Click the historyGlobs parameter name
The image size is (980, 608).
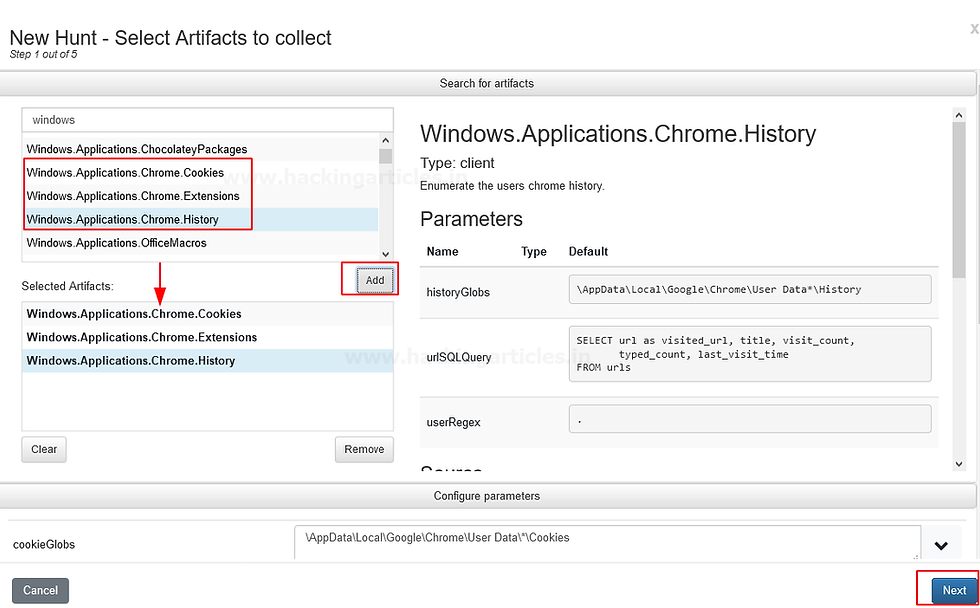[458, 292]
